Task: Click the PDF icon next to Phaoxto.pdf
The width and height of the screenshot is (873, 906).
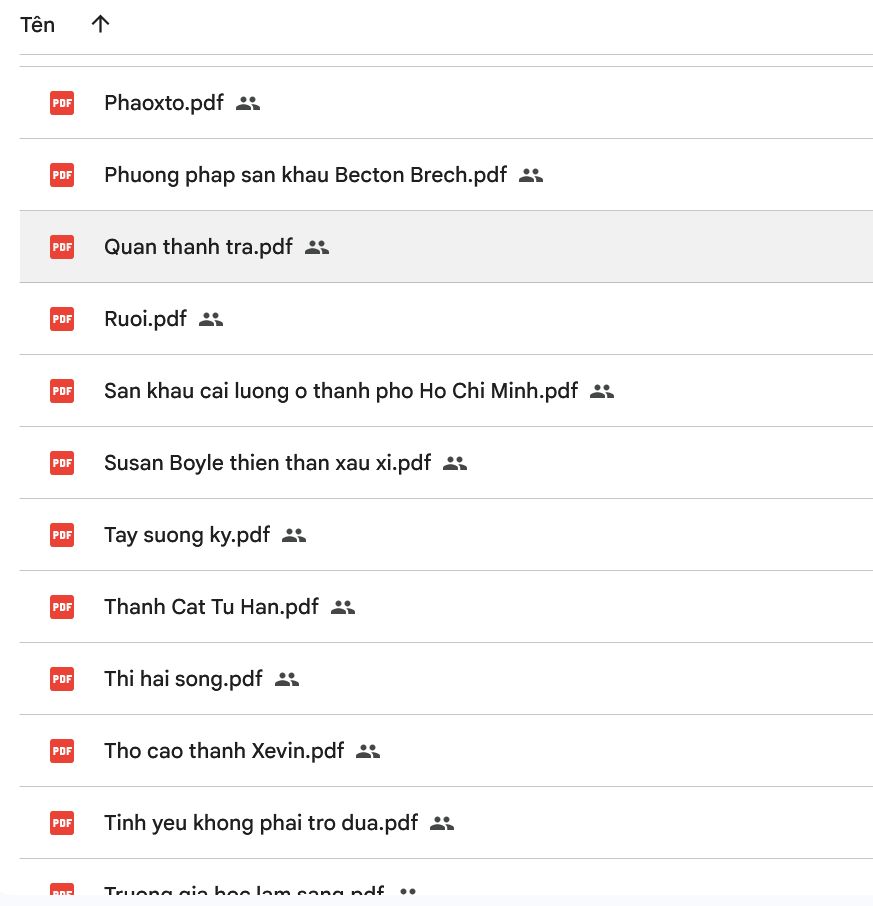Action: [62, 103]
